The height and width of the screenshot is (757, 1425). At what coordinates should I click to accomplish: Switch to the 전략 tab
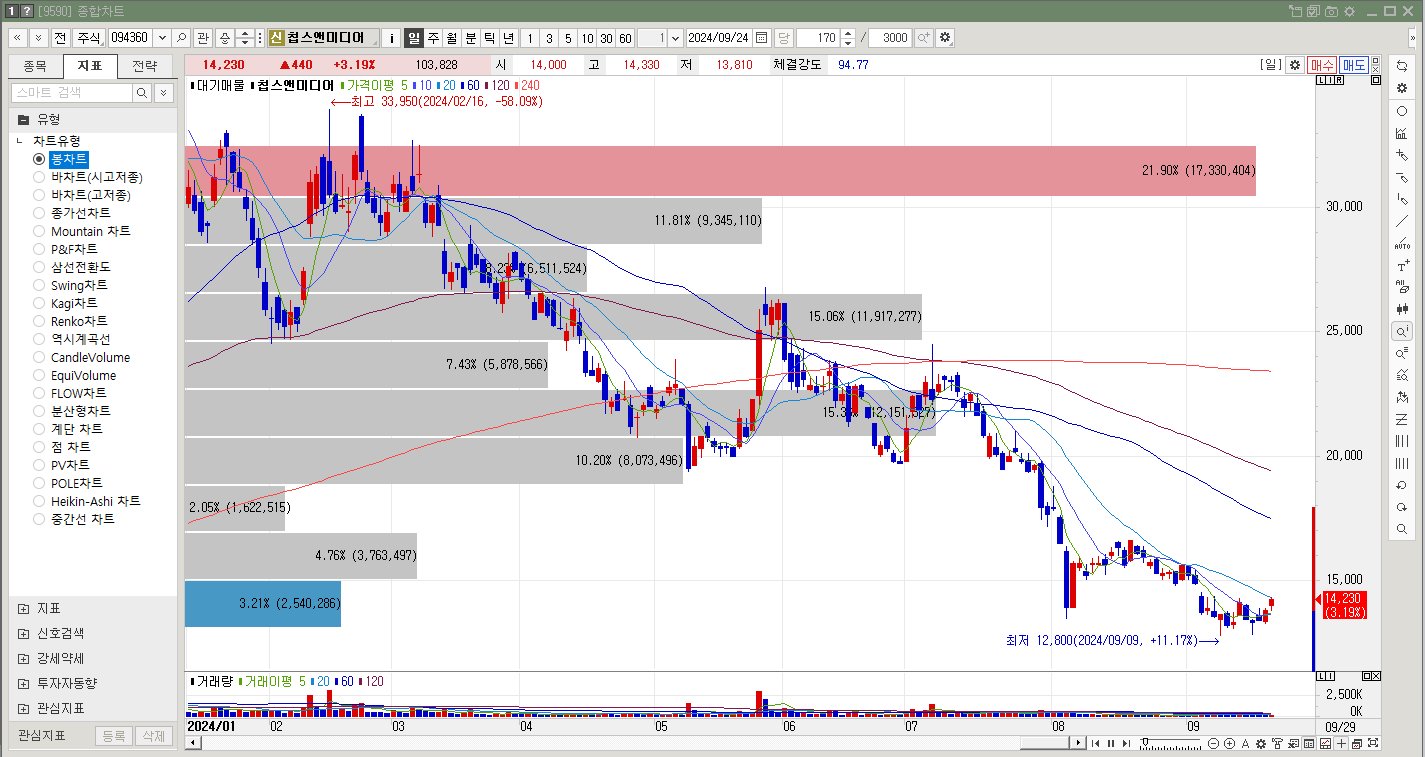pyautogui.click(x=144, y=66)
